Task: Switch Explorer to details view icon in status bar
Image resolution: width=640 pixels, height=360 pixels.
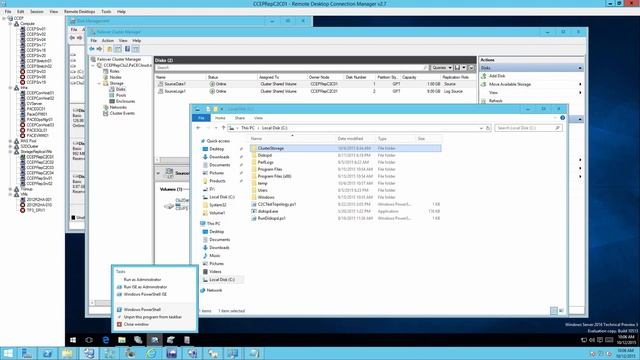Action: click(x=553, y=311)
